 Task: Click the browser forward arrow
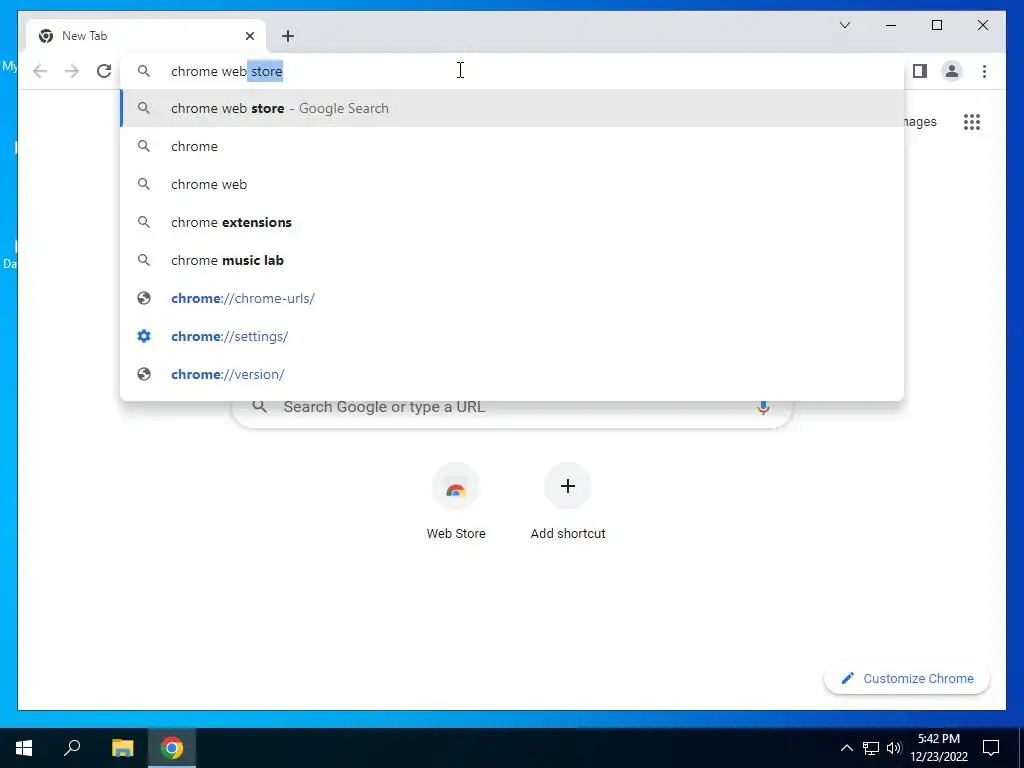(72, 71)
